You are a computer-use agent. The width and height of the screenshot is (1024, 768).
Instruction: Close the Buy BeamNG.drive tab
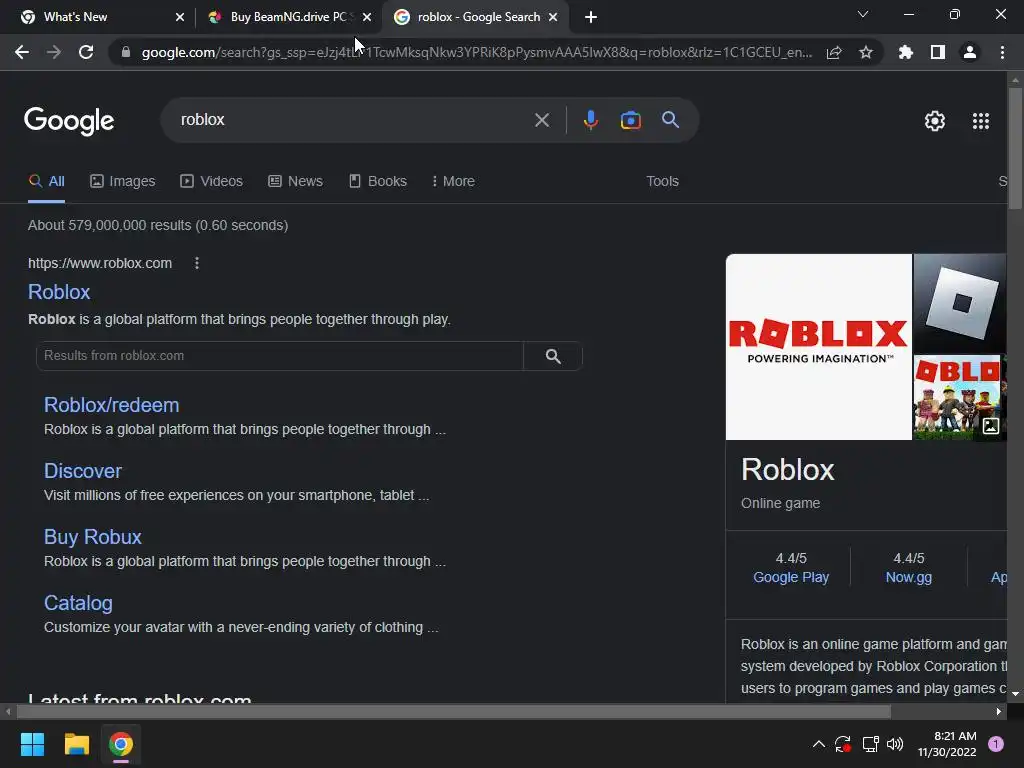coord(367,17)
